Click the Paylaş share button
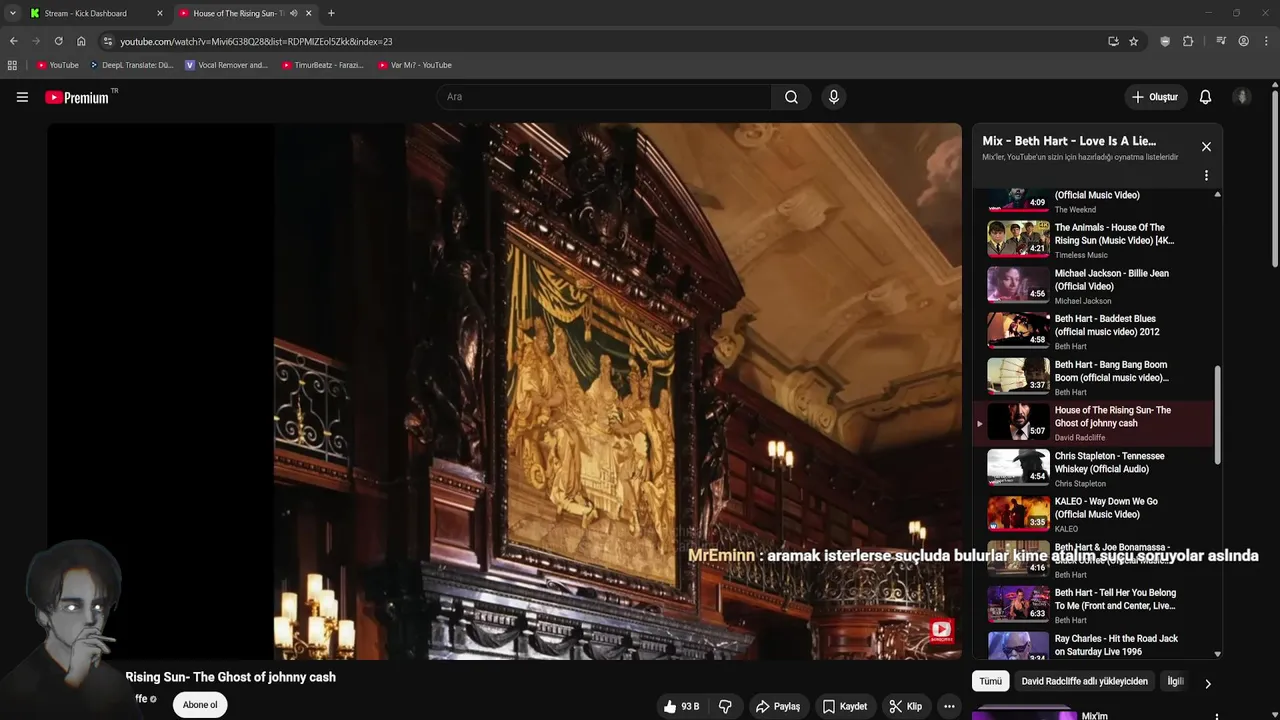 (x=778, y=706)
